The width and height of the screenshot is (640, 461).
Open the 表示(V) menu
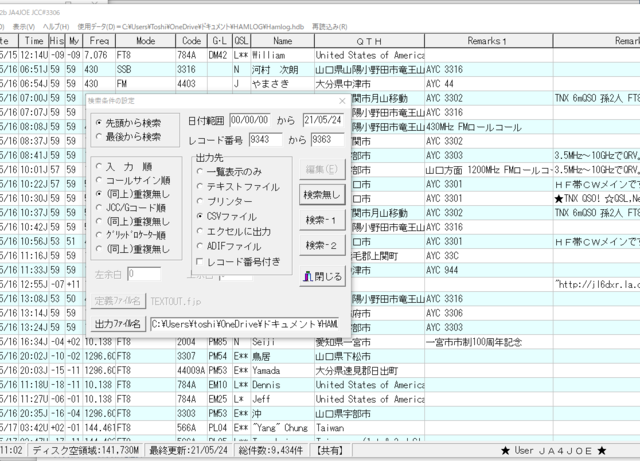[24, 27]
